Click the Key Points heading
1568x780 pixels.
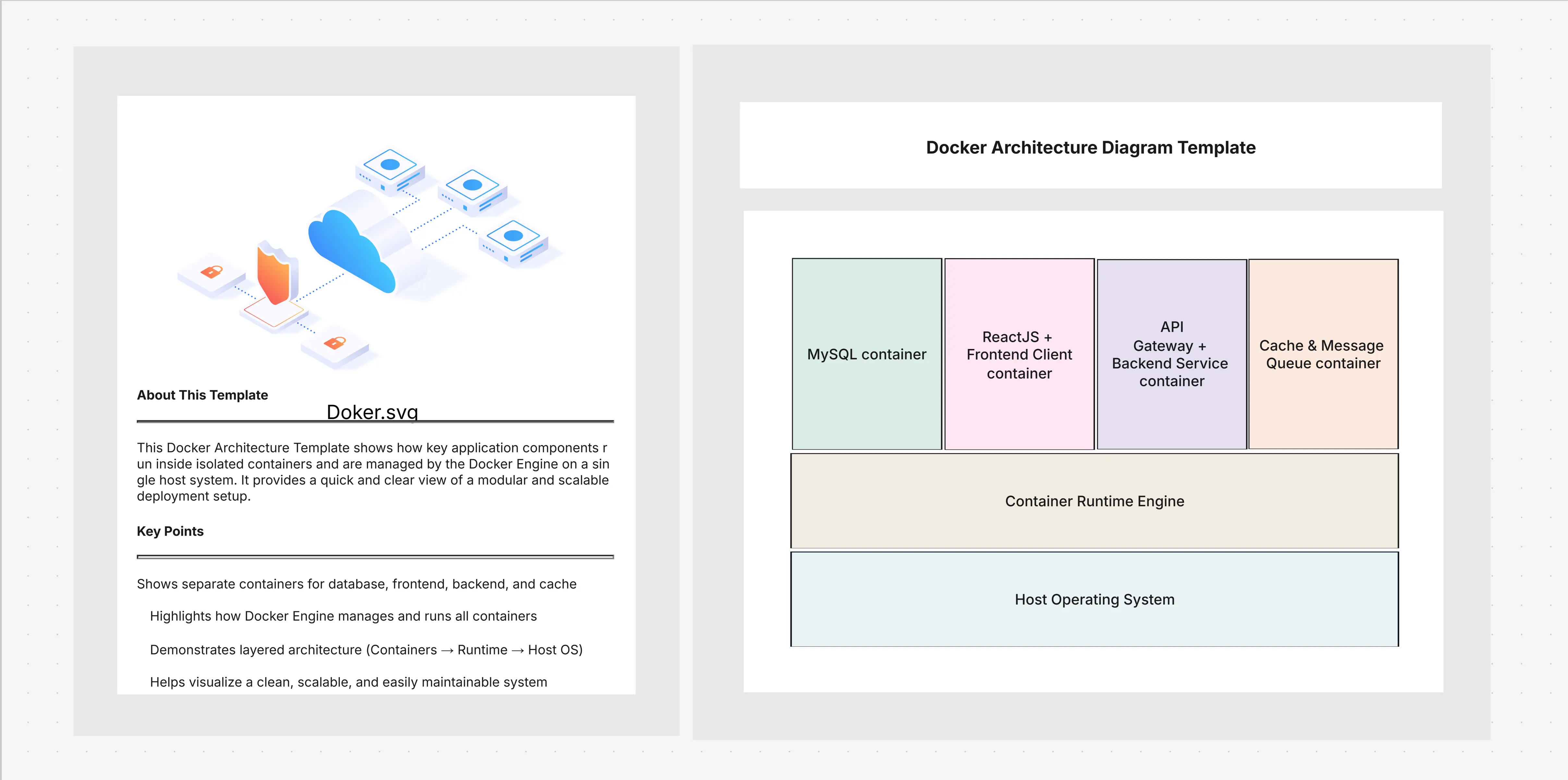[x=170, y=531]
